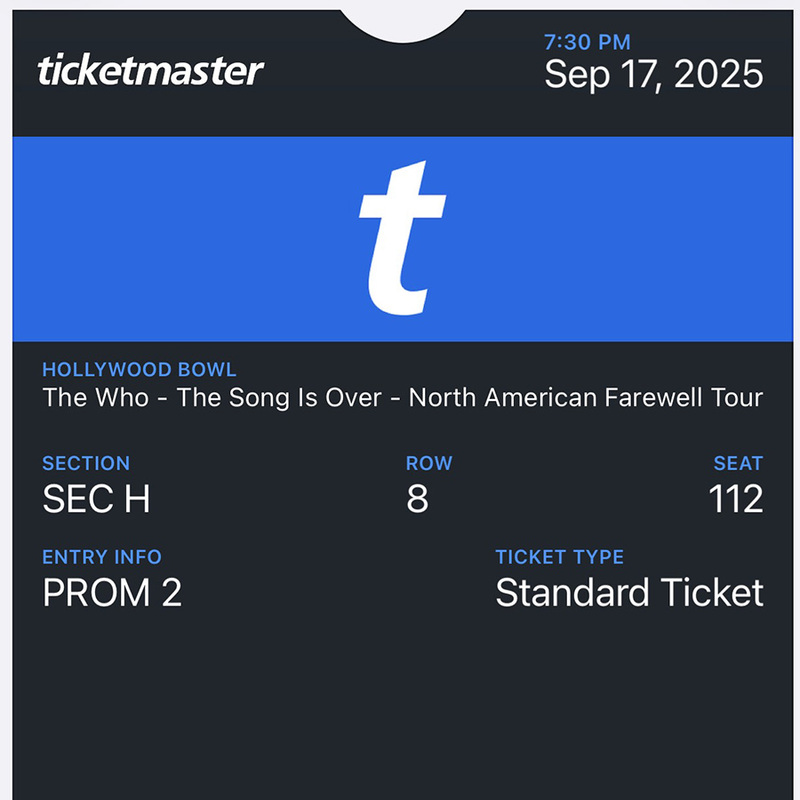The height and width of the screenshot is (800, 800).
Task: Select the SEC H section value
Action: pos(96,498)
